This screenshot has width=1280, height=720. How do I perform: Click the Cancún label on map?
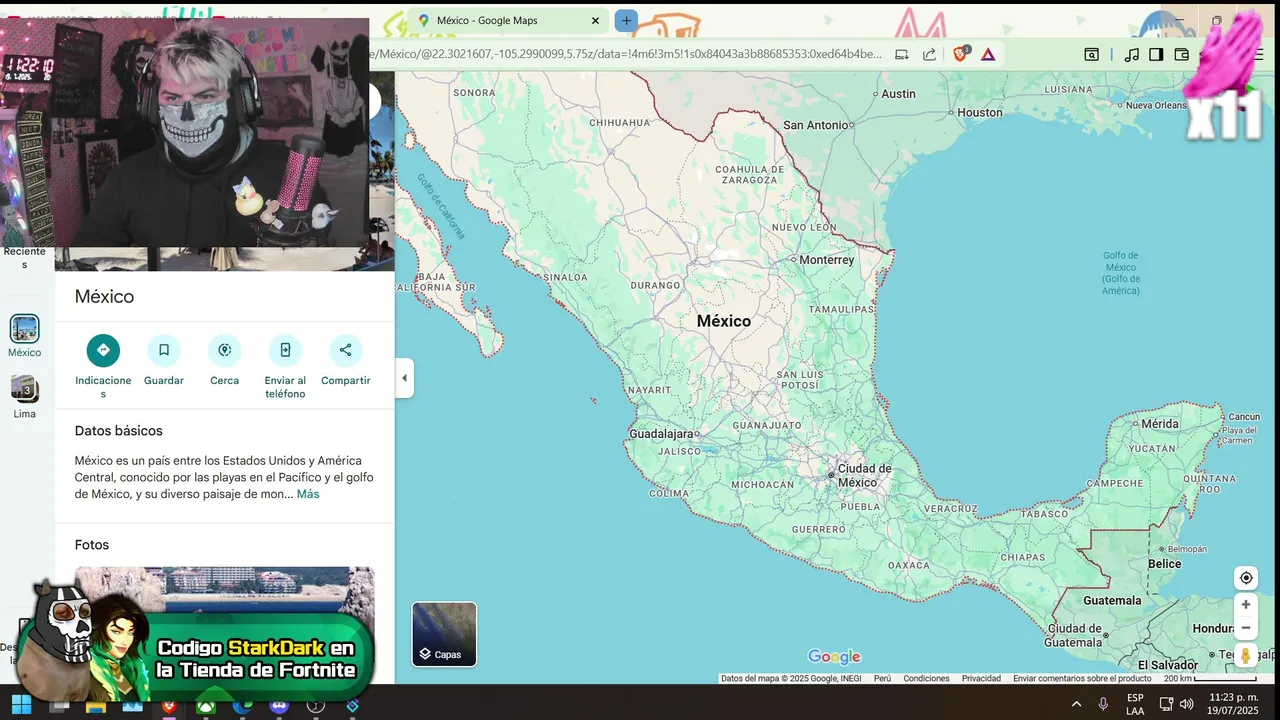pyautogui.click(x=1244, y=417)
